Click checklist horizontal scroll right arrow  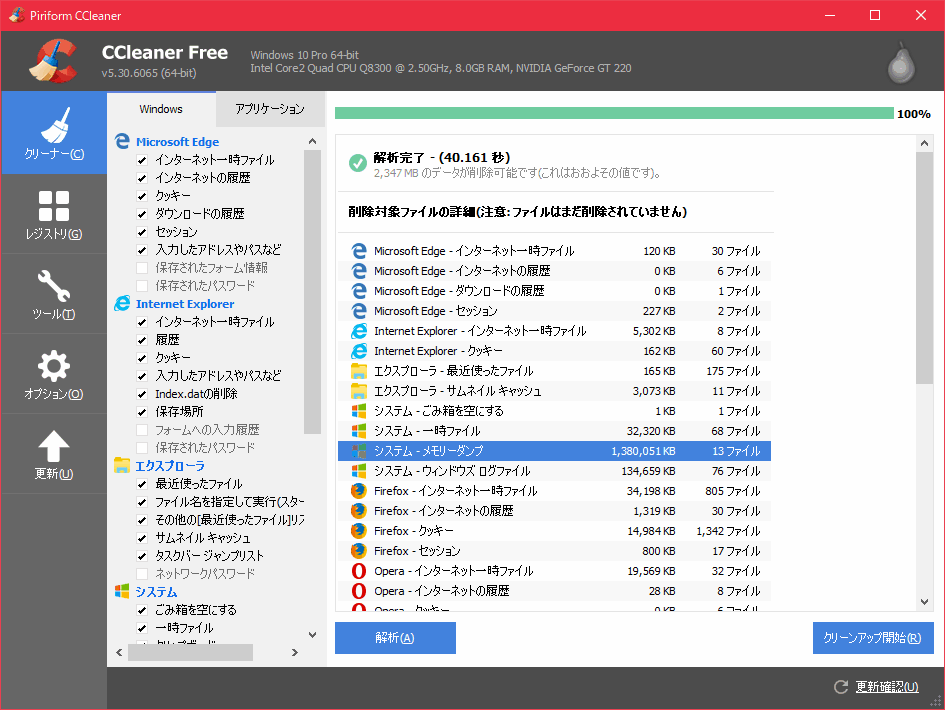[295, 652]
